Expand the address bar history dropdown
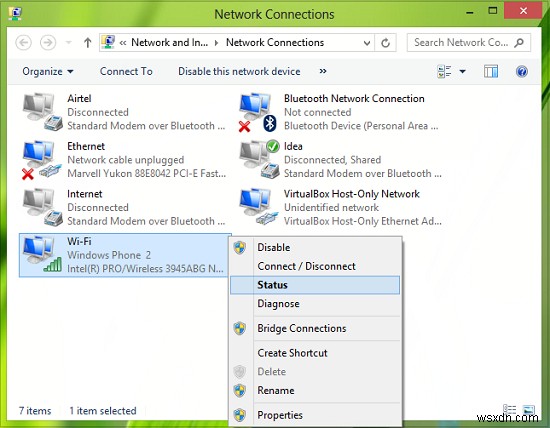This screenshot has width=550, height=428. pyautogui.click(x=367, y=43)
